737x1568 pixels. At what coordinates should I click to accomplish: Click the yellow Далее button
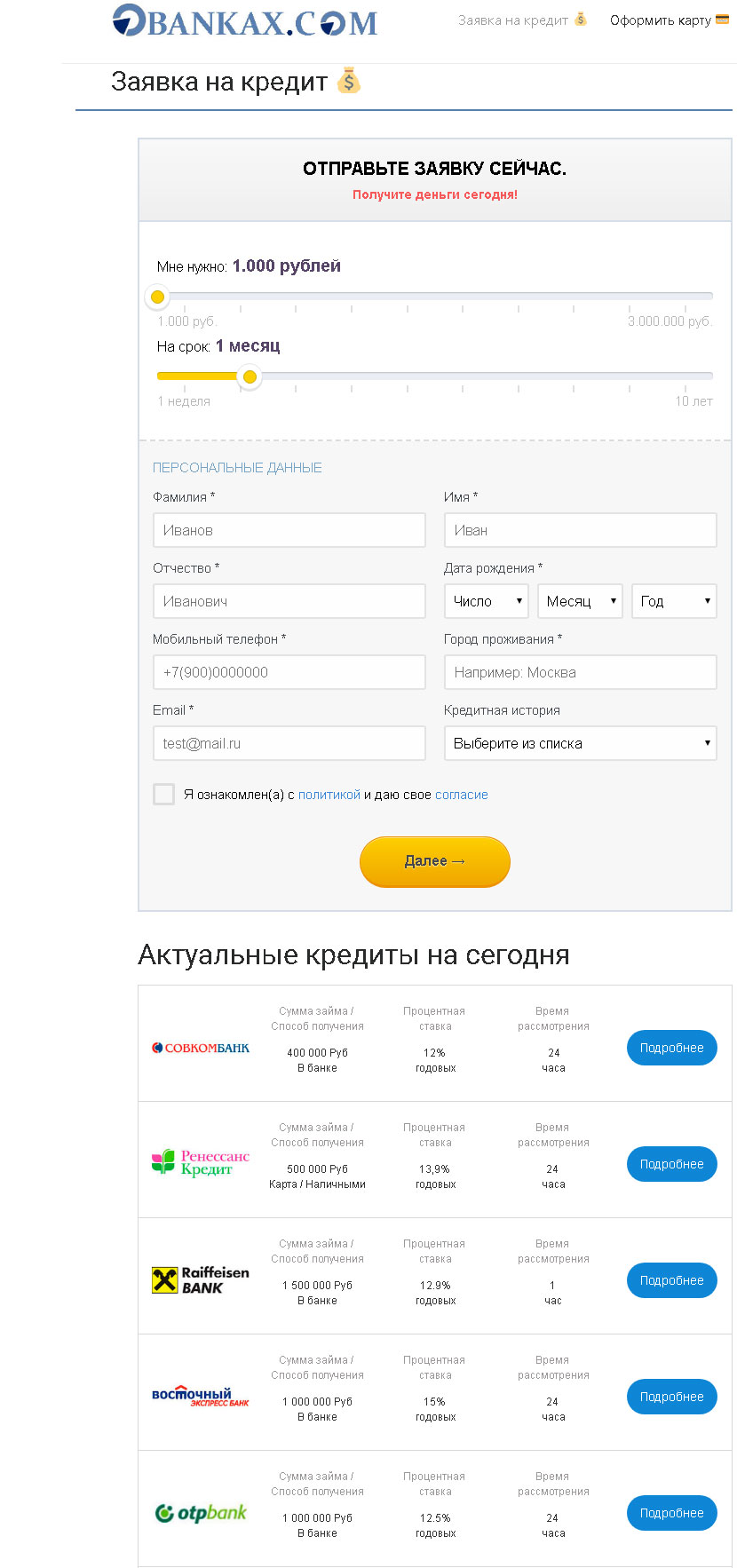pos(435,861)
